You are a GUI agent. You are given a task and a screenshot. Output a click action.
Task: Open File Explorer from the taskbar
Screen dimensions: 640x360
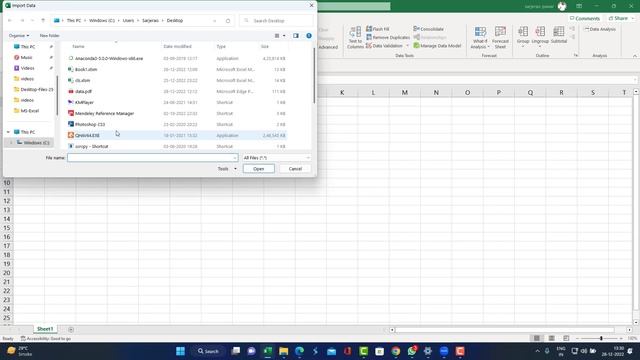tap(283, 351)
